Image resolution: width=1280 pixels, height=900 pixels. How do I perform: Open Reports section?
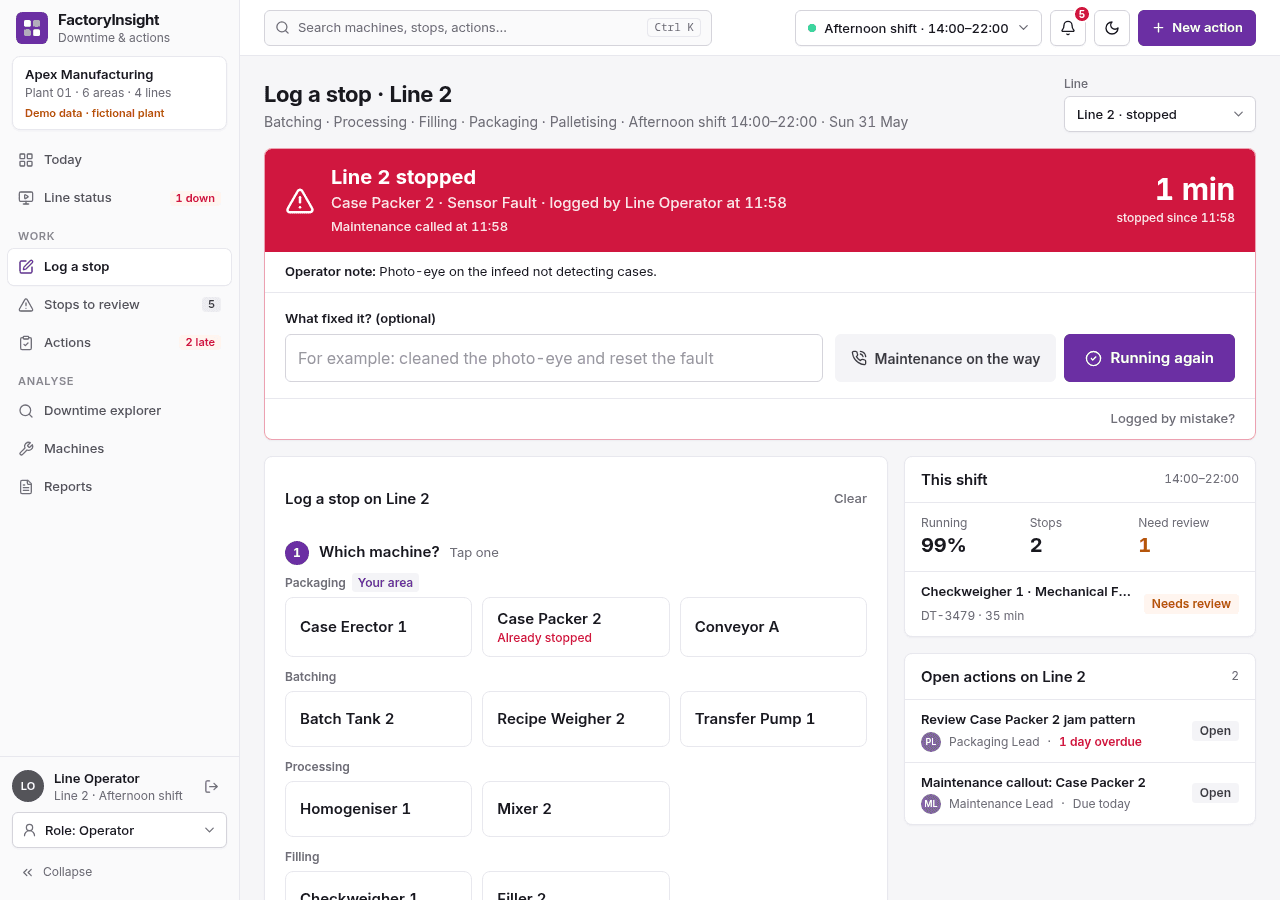pos(119,487)
